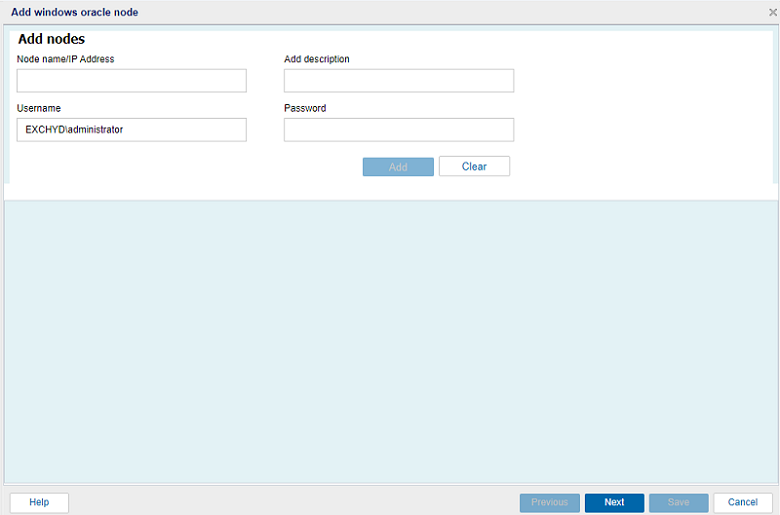
Task: Close the Add windows oracle node dialog
Action: [x=773, y=12]
